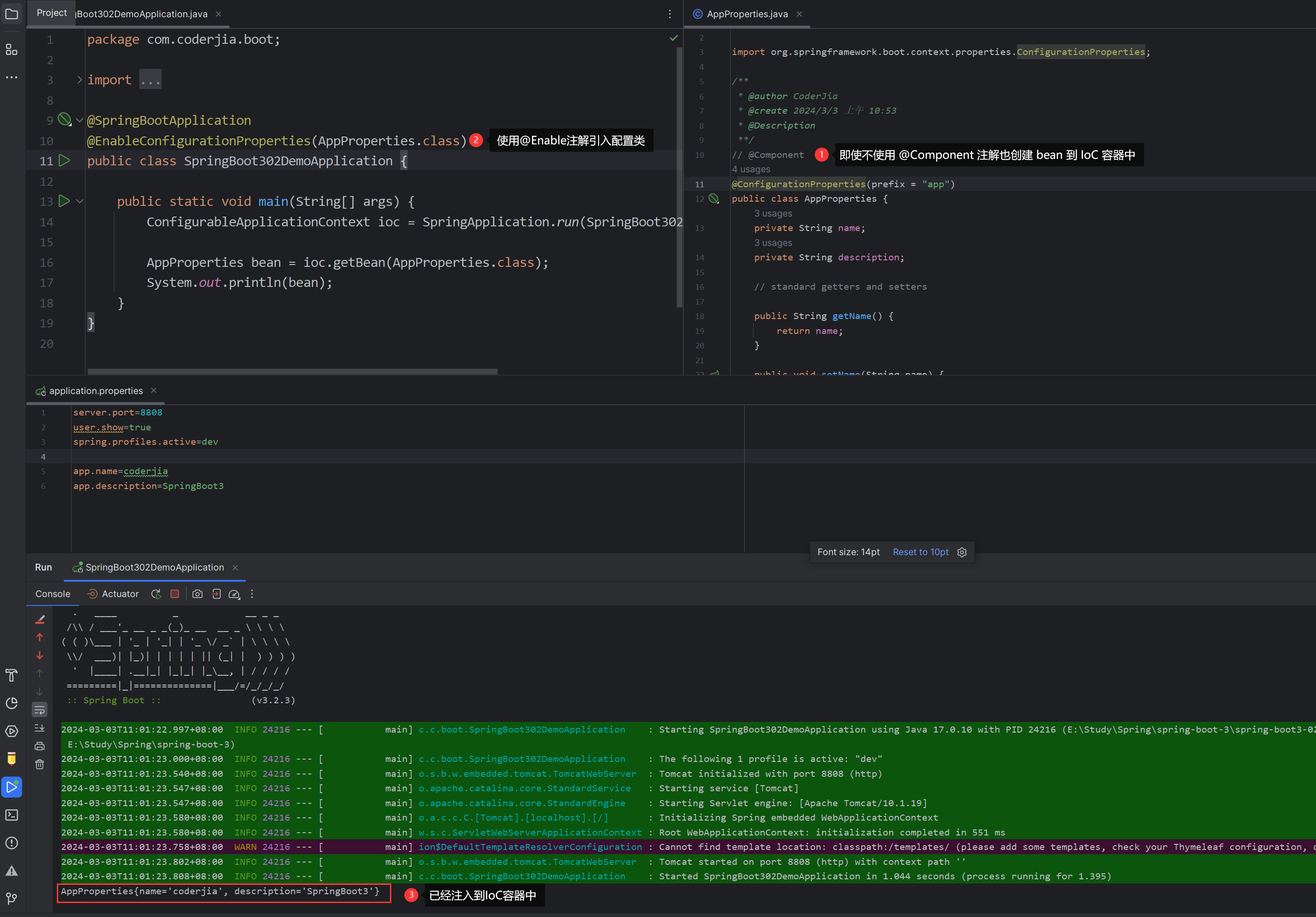The width and height of the screenshot is (1316, 917).
Task: Click 3 usages hint above name field
Action: click(x=773, y=213)
